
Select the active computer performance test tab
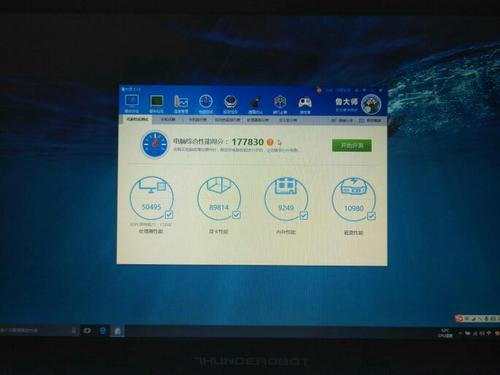tap(137, 119)
